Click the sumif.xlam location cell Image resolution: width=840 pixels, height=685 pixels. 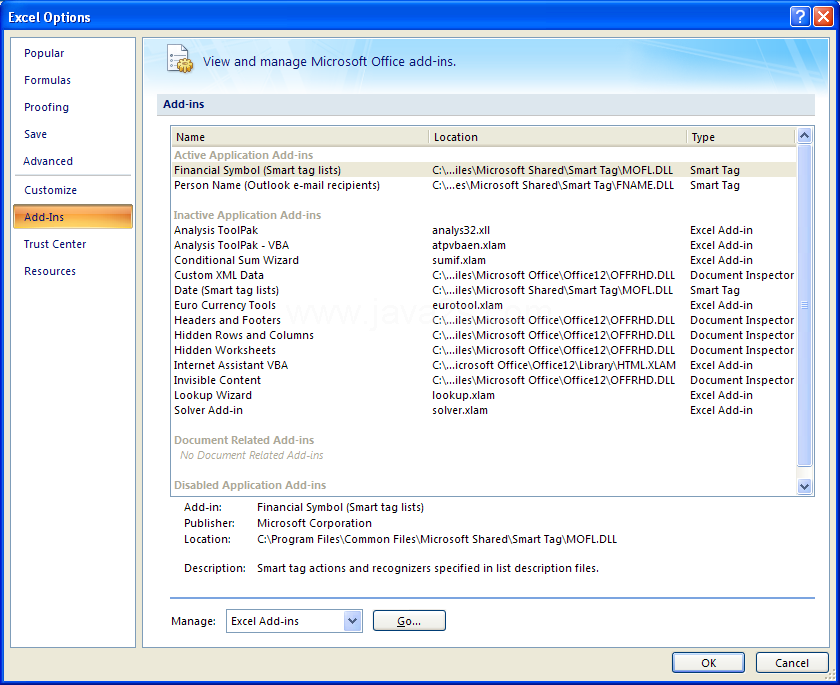point(459,260)
